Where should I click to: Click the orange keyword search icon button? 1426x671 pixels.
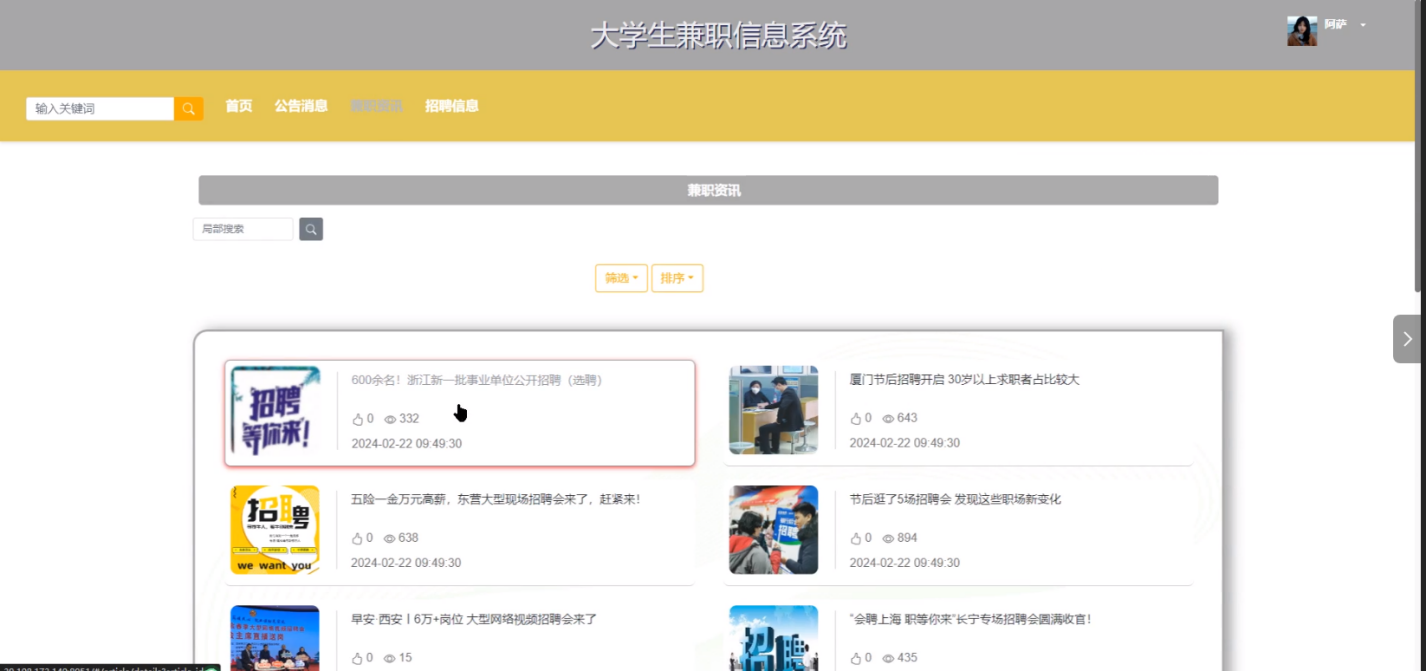click(x=189, y=109)
